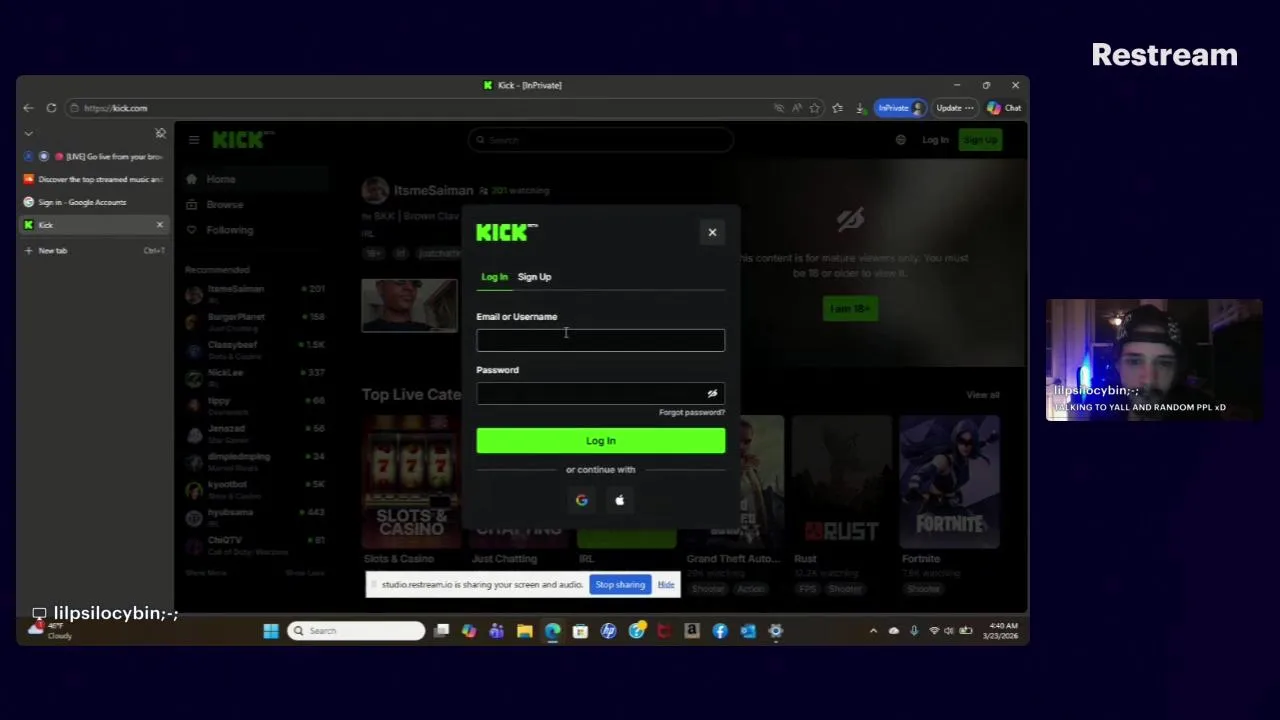Open the weather widget on taskbar

(48, 630)
